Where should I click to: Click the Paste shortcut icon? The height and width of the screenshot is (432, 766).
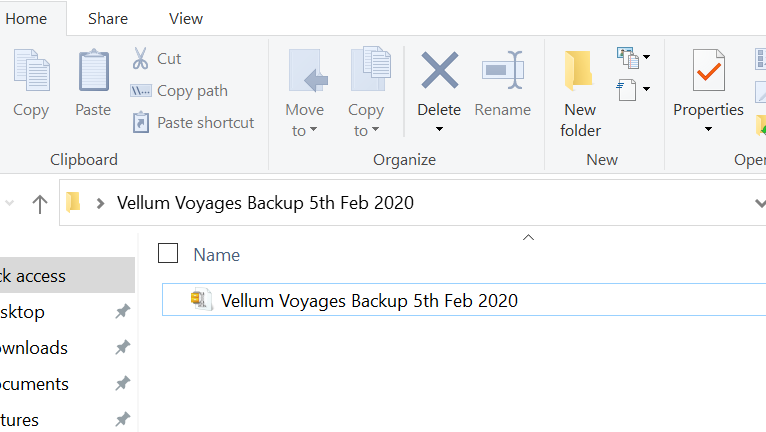click(141, 123)
